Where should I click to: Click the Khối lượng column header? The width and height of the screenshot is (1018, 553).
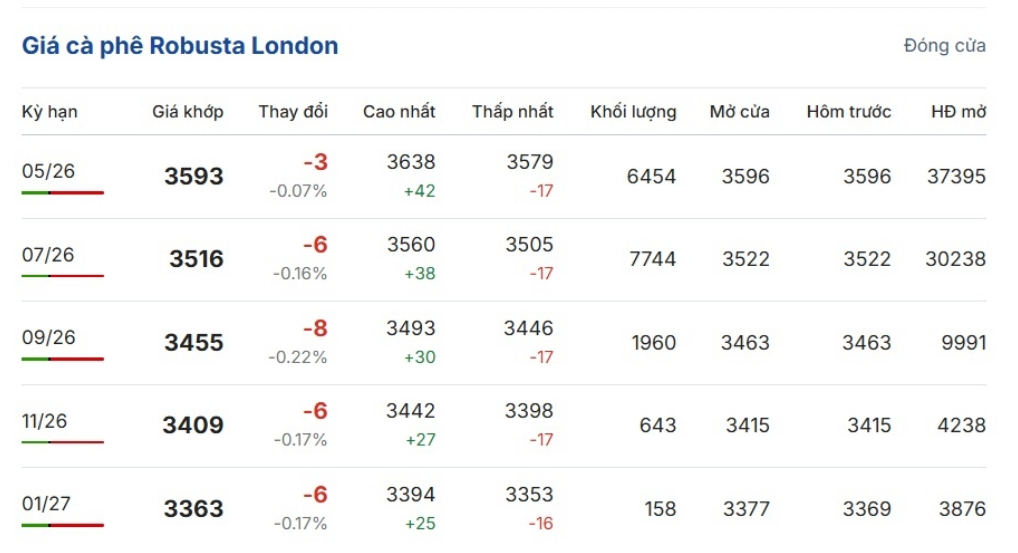(633, 112)
